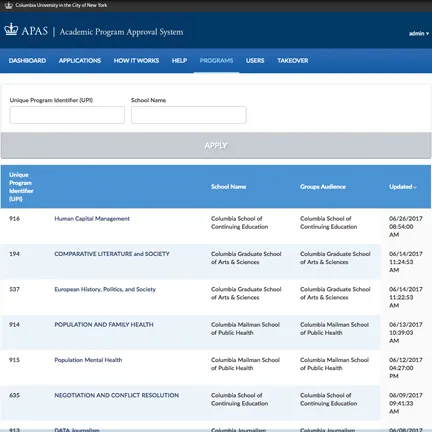Click UPI value 194
This screenshot has height=432, width=432.
click(14, 254)
